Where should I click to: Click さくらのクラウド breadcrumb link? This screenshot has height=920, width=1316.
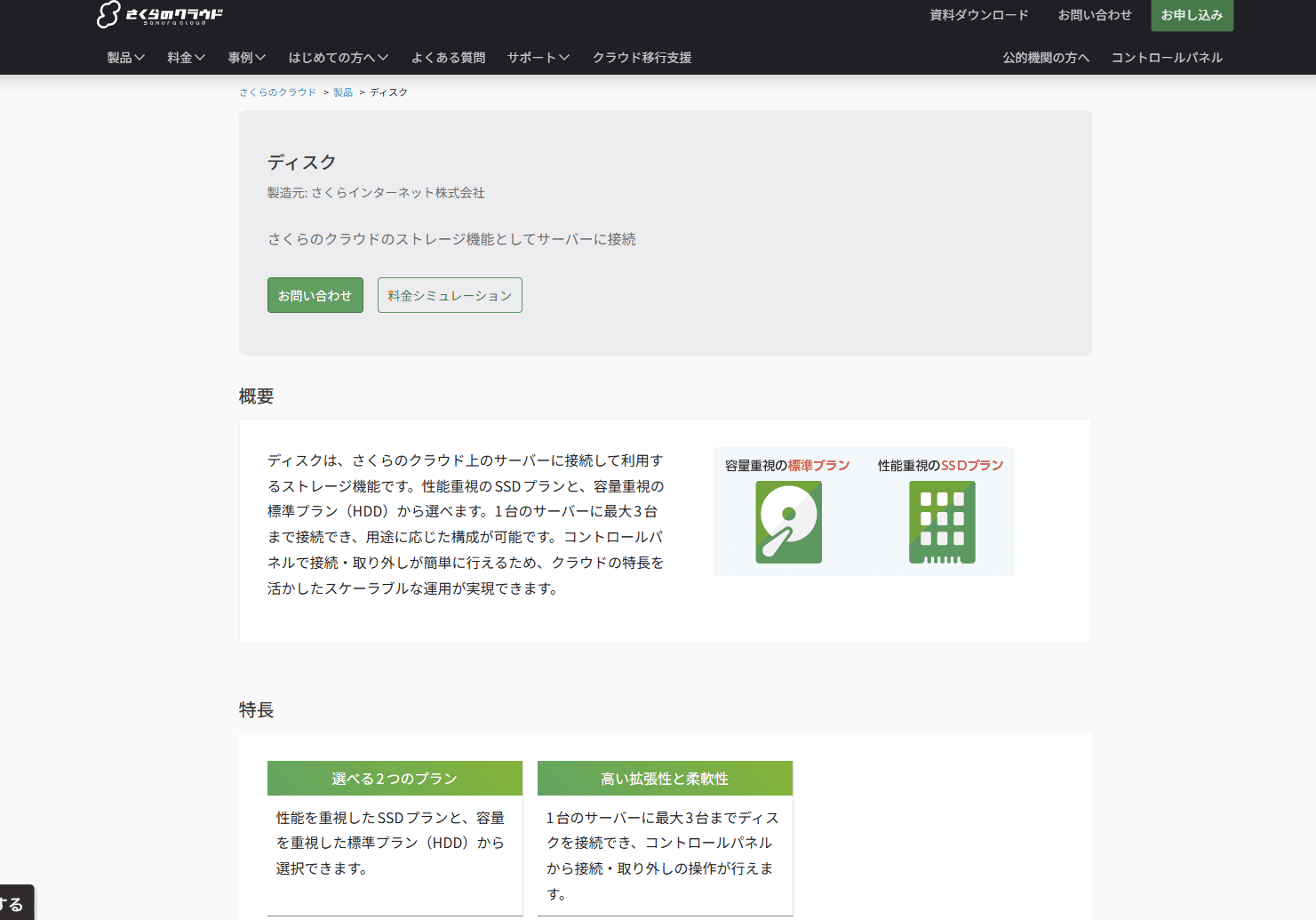(277, 92)
